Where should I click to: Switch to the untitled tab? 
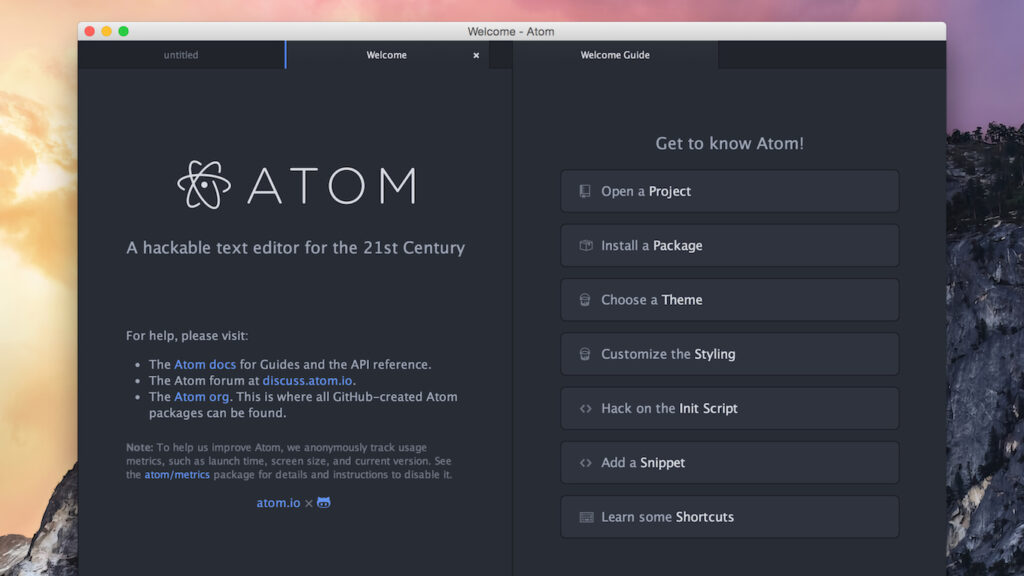(181, 55)
